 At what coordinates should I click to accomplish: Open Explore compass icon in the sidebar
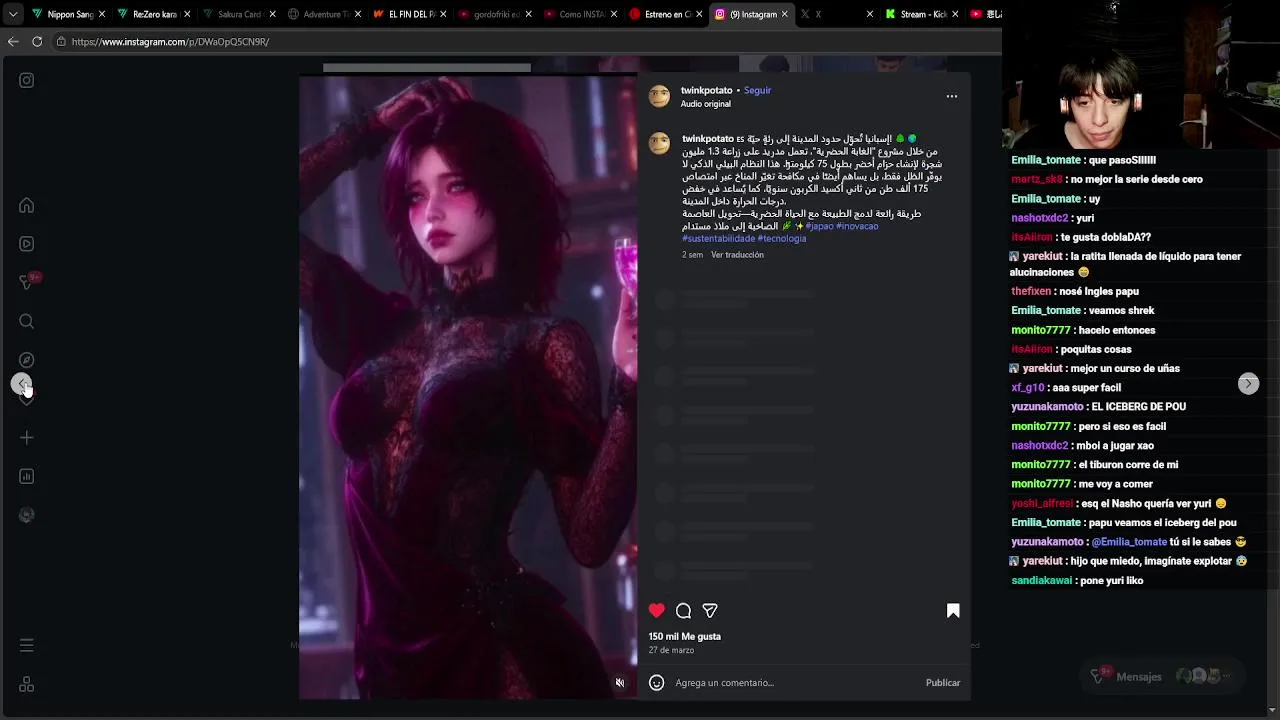(x=27, y=360)
